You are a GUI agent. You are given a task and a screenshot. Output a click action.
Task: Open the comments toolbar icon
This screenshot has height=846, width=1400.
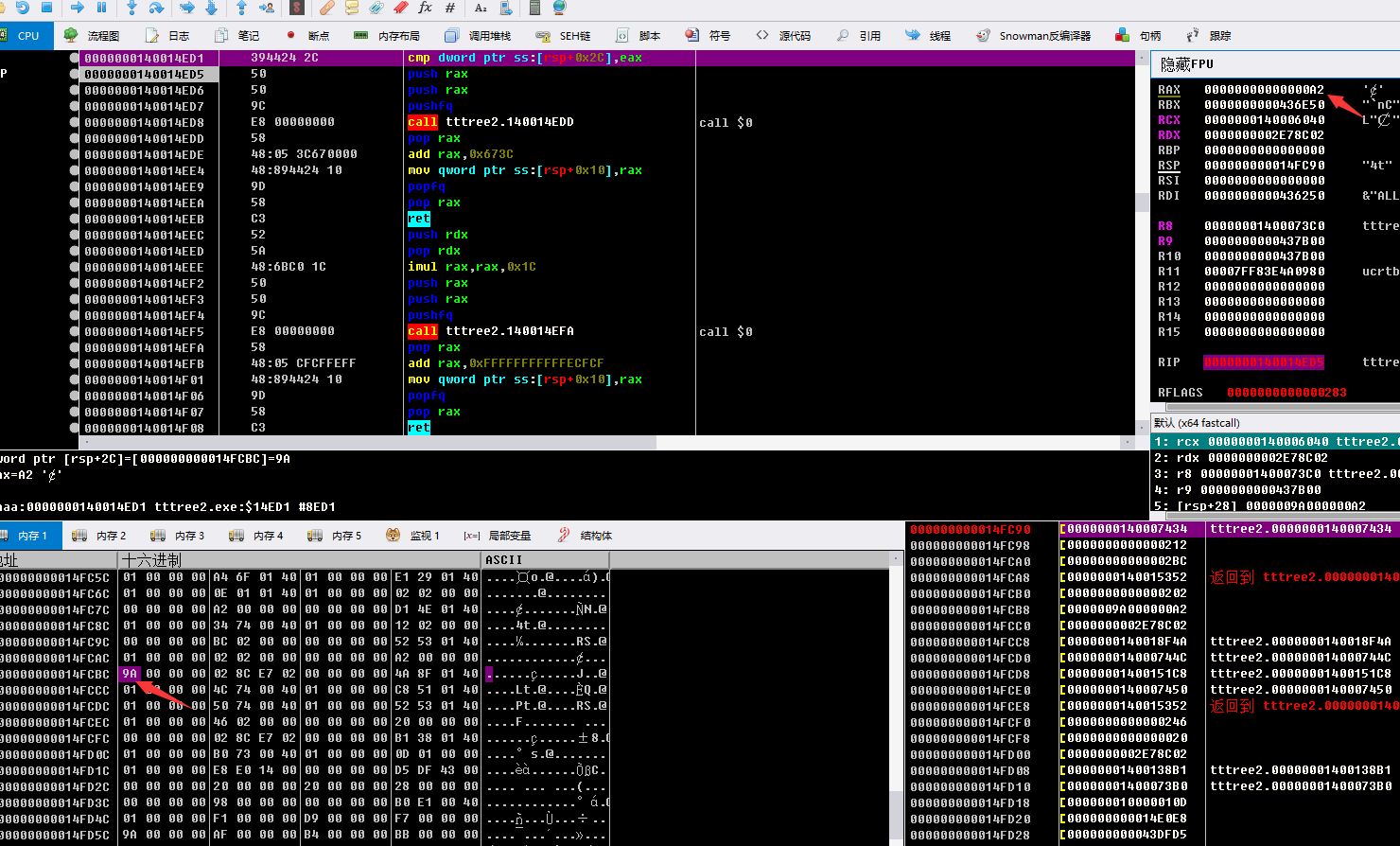point(351,8)
